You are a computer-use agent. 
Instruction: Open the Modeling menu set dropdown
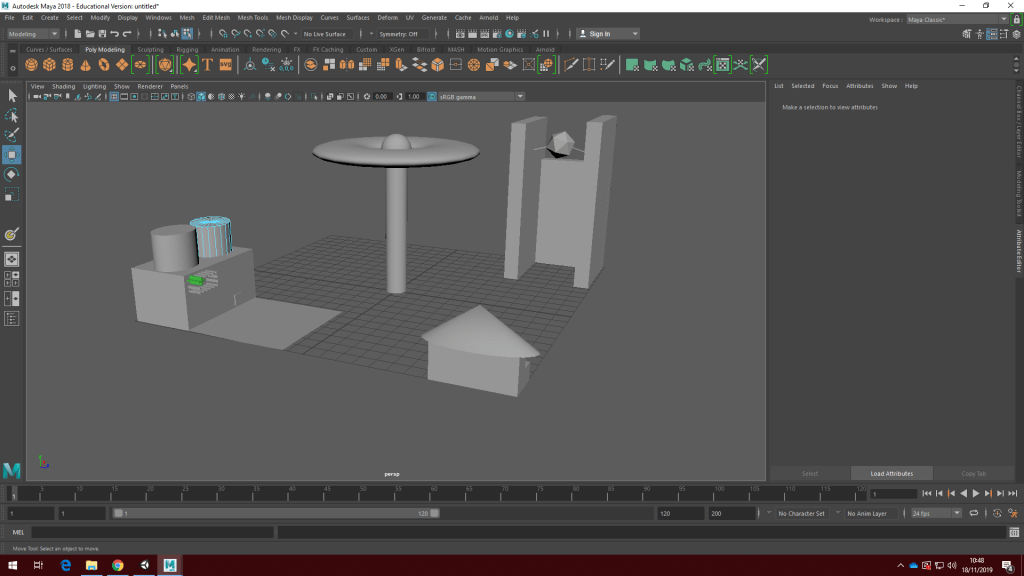(34, 34)
